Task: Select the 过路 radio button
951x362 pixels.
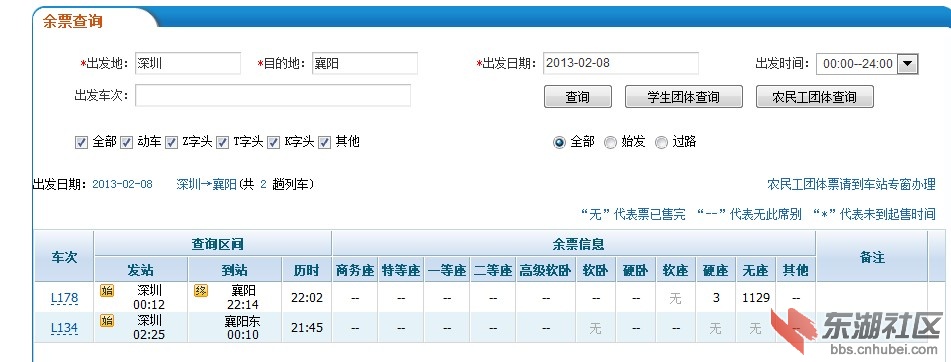Action: tap(661, 142)
